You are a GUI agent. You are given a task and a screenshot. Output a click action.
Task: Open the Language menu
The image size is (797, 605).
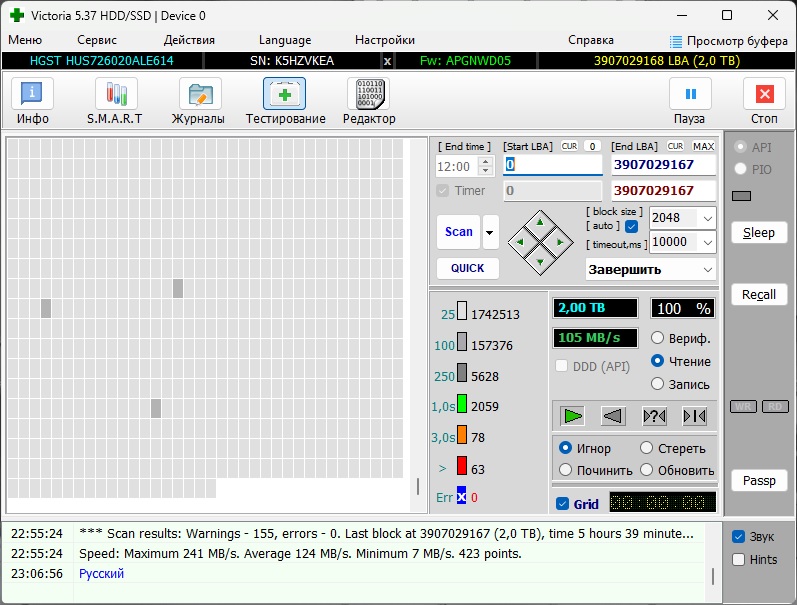[x=285, y=40]
